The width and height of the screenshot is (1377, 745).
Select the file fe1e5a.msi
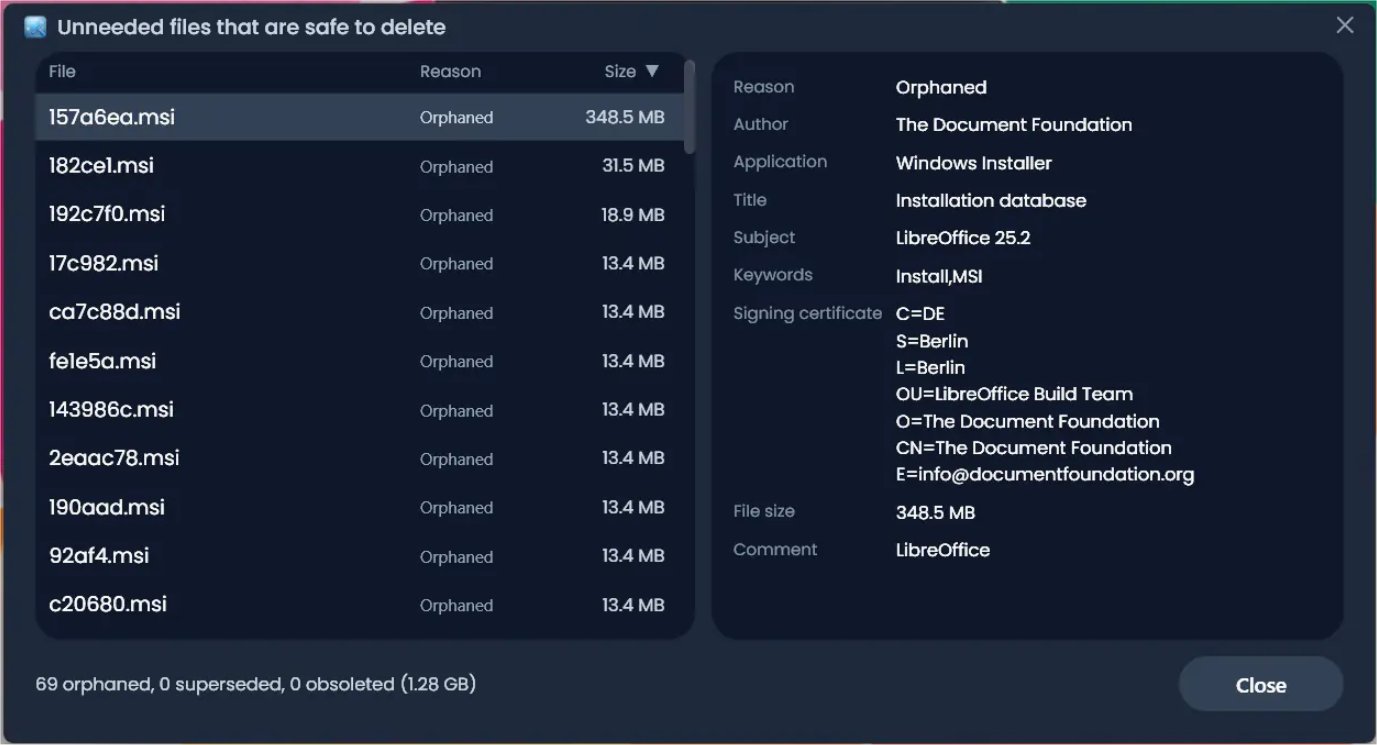click(x=360, y=362)
